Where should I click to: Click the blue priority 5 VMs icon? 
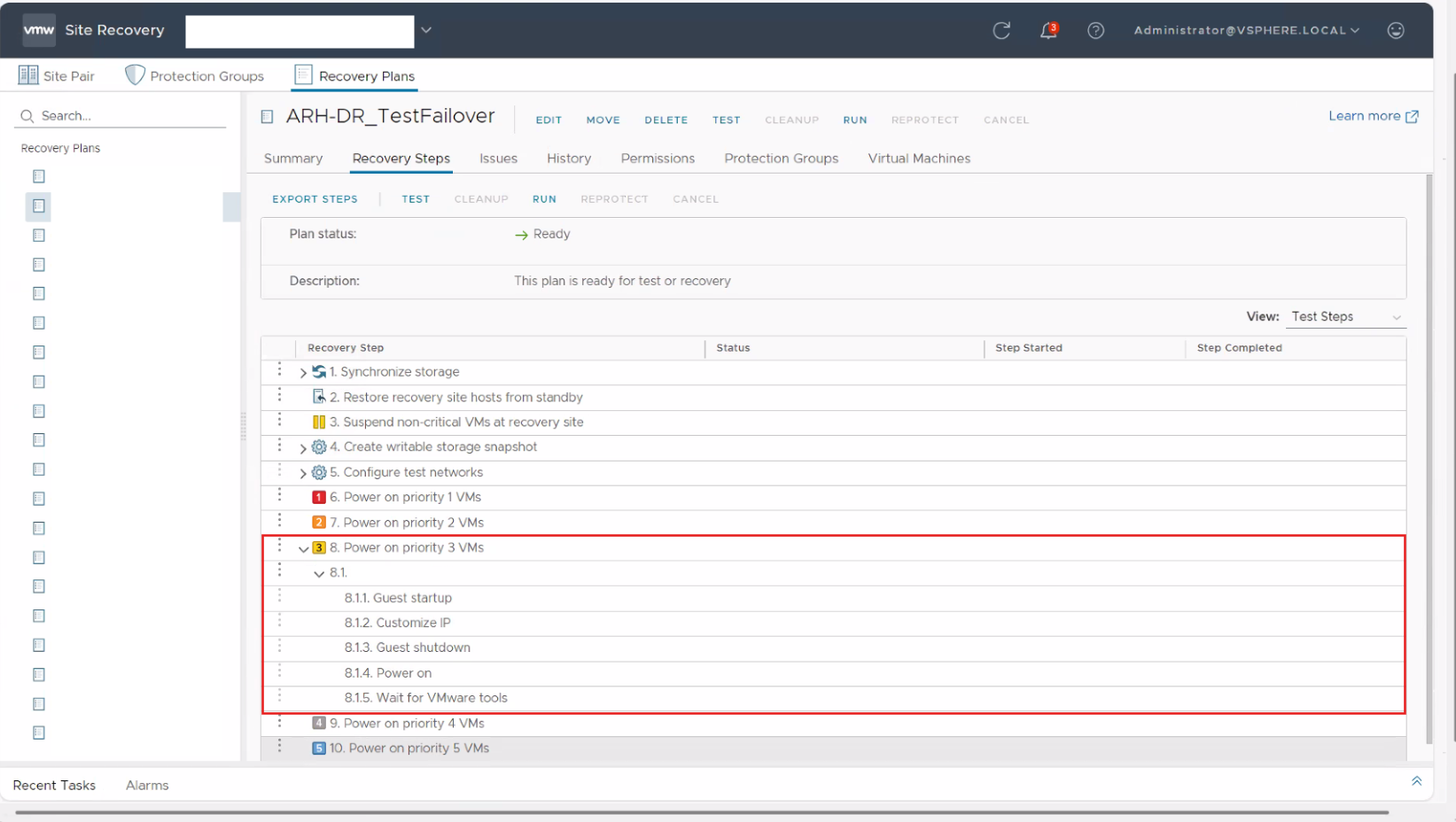[x=319, y=748]
